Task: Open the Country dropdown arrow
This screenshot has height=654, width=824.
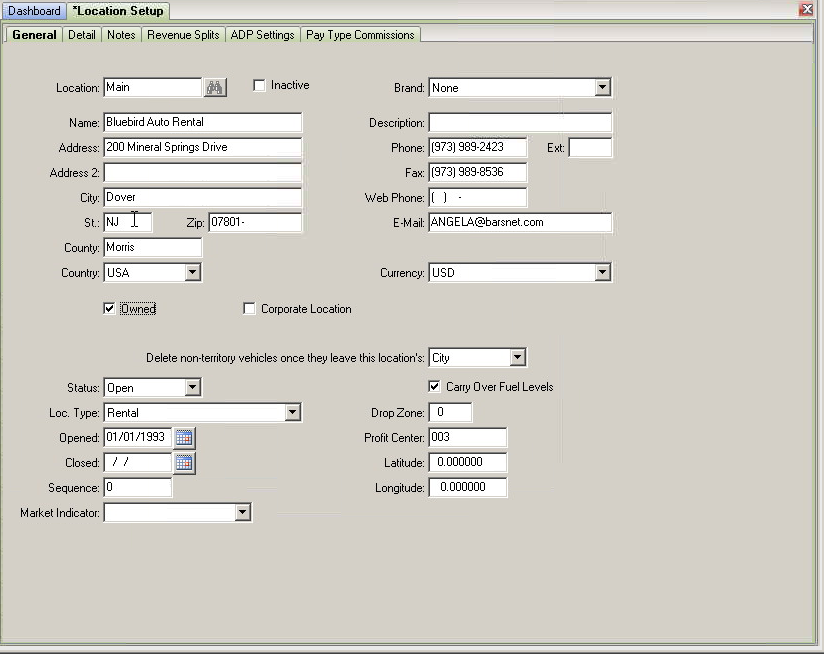Action: point(192,273)
